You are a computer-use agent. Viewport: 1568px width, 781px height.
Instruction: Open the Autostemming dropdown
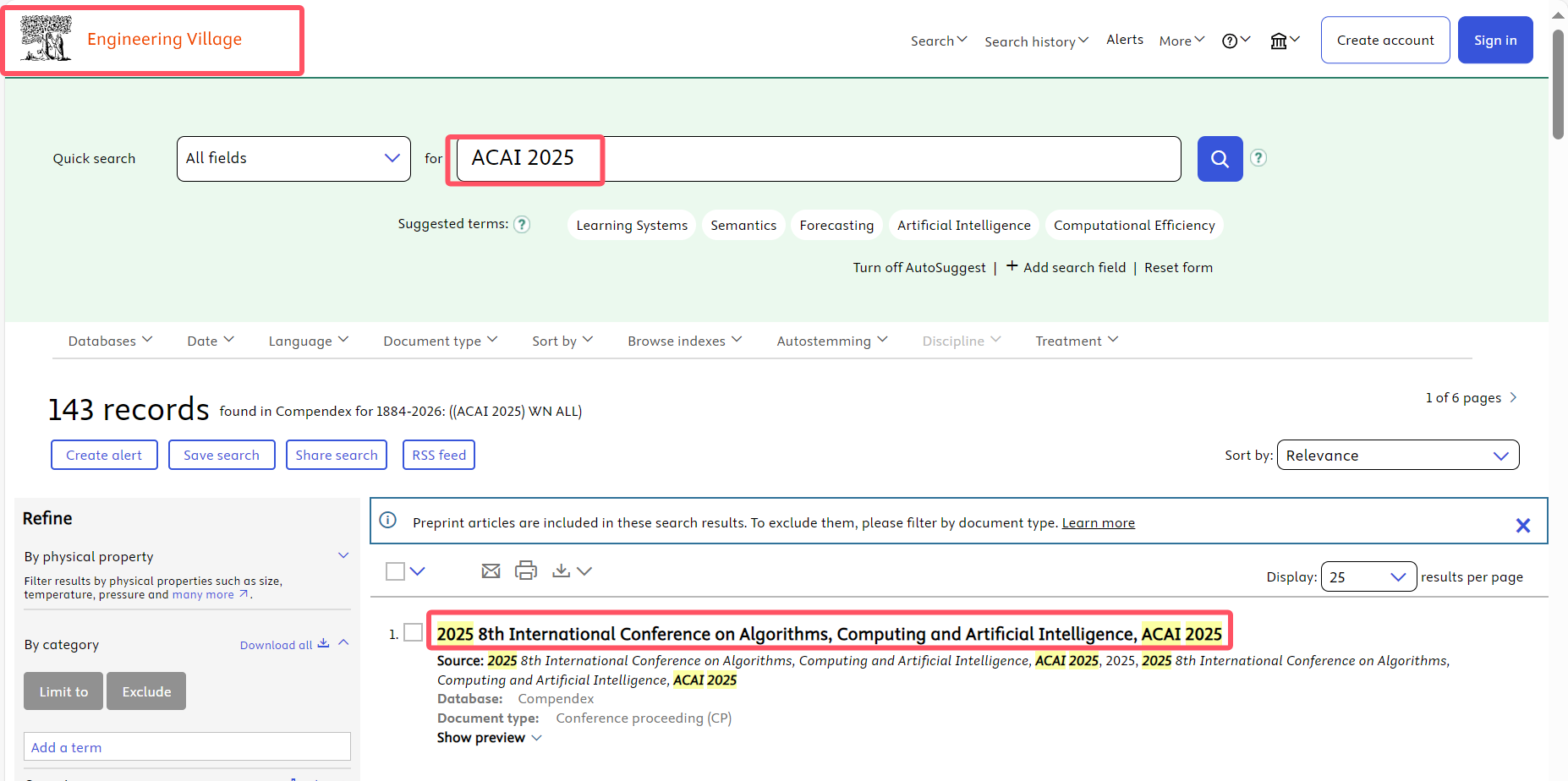pyautogui.click(x=832, y=341)
